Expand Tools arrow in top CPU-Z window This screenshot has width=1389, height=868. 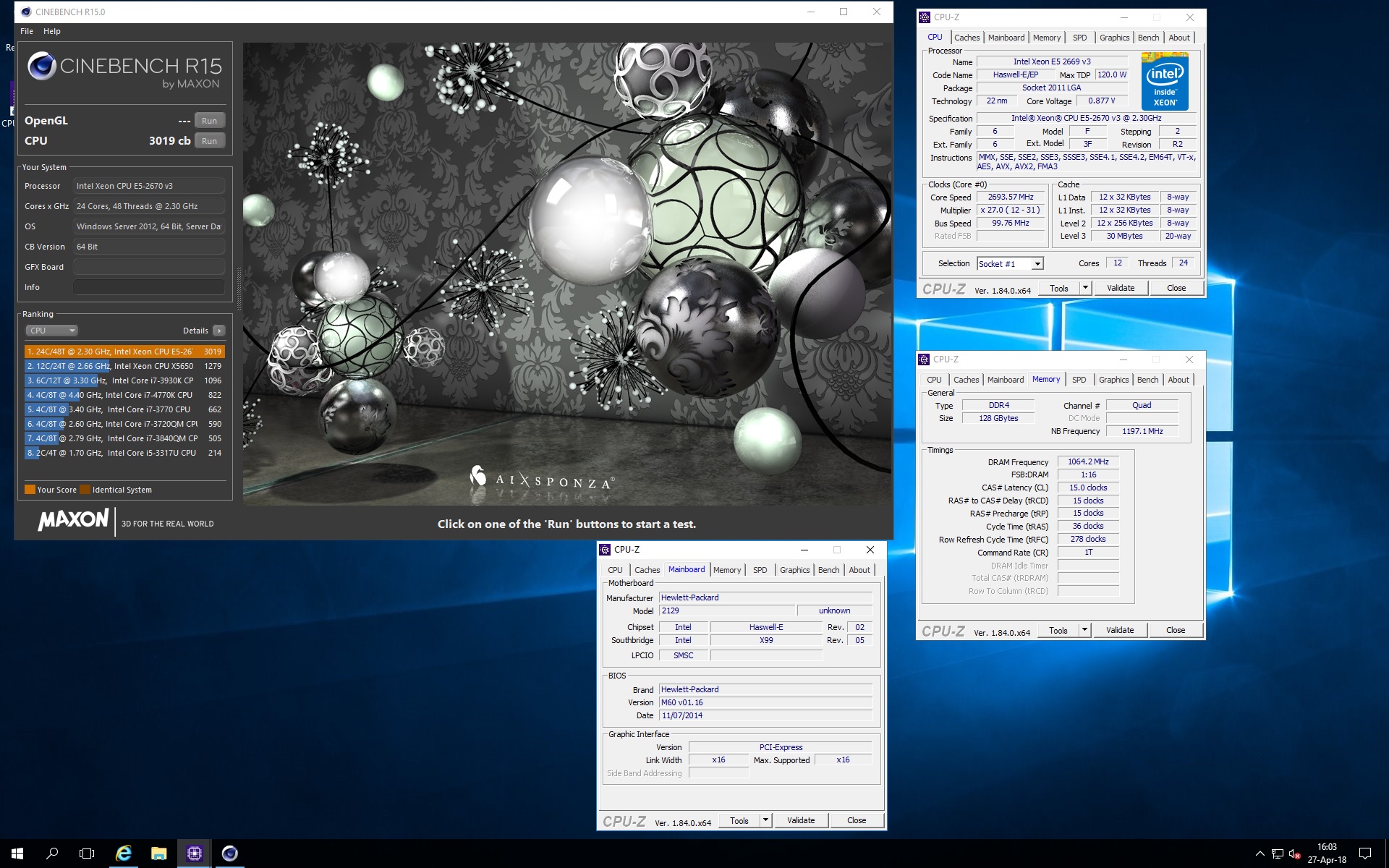[x=1085, y=289]
